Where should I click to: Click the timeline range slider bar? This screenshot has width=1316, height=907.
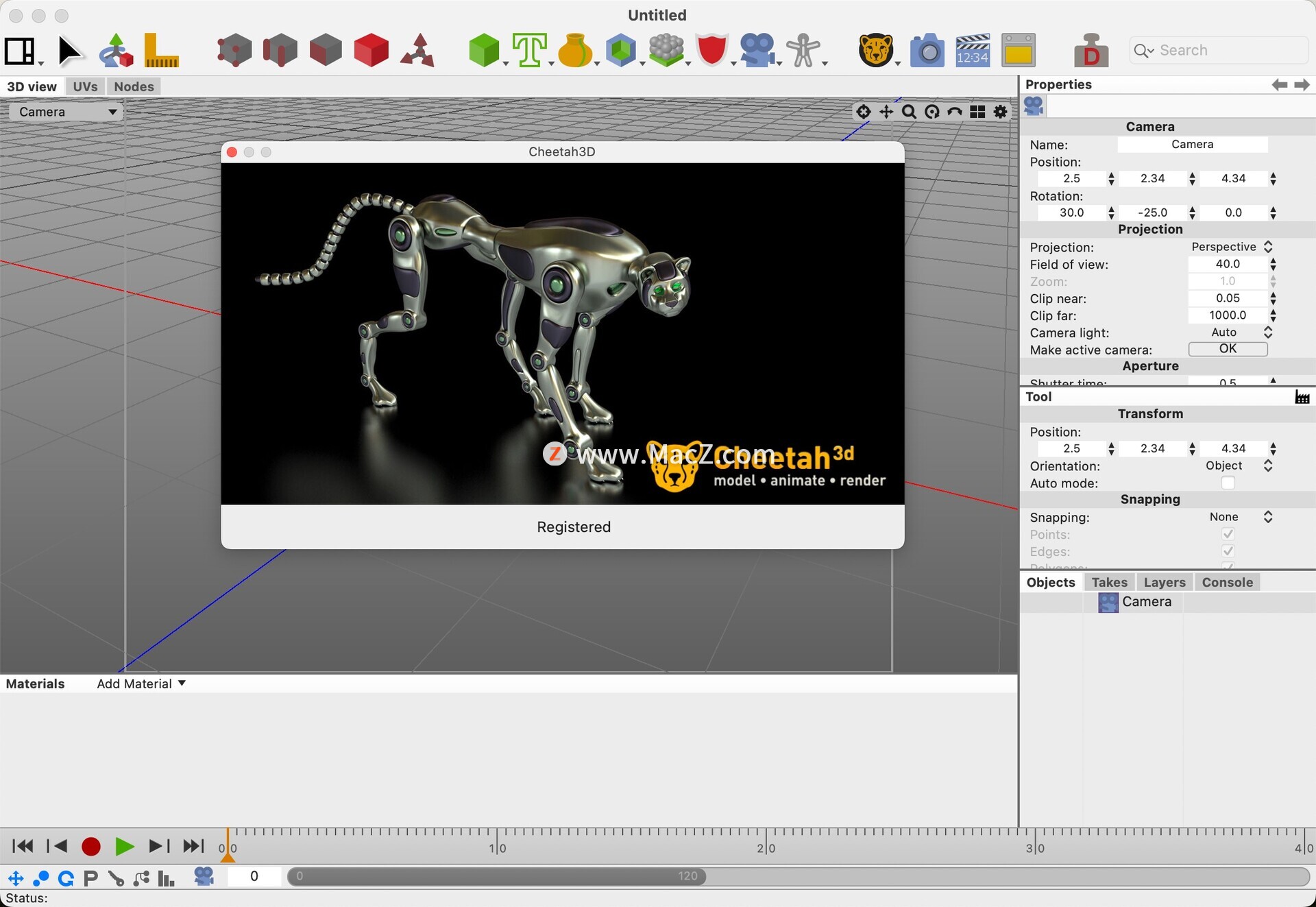[497, 876]
